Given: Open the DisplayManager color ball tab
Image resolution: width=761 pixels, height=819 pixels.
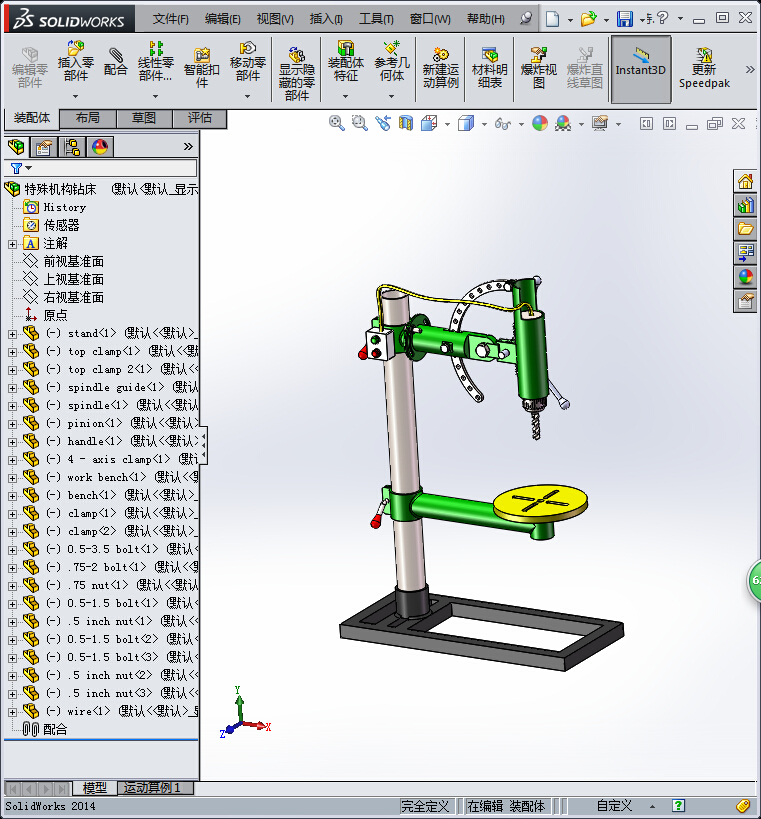Looking at the screenshot, I should [100, 147].
